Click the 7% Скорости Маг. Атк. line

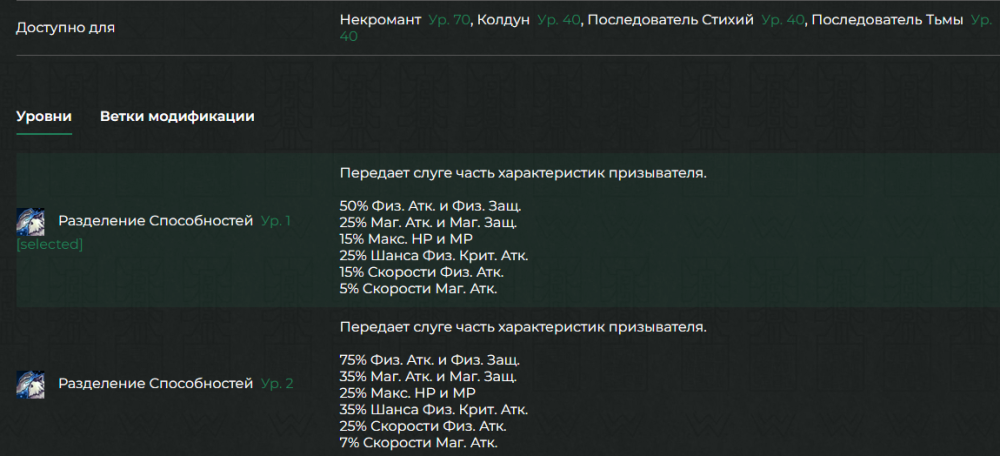coord(419,443)
